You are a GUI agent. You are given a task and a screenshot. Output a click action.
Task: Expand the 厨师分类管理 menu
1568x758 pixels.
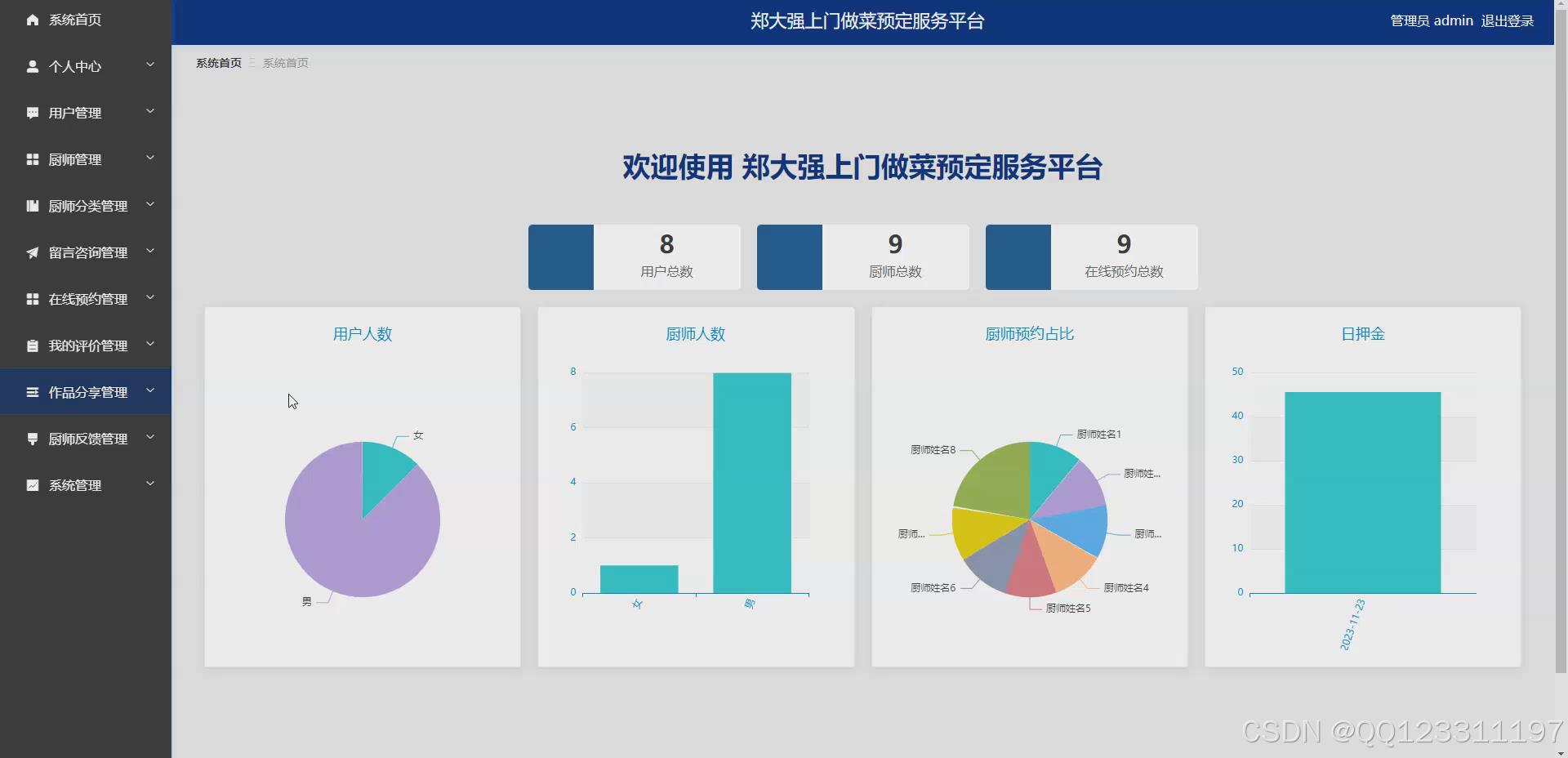[86, 206]
